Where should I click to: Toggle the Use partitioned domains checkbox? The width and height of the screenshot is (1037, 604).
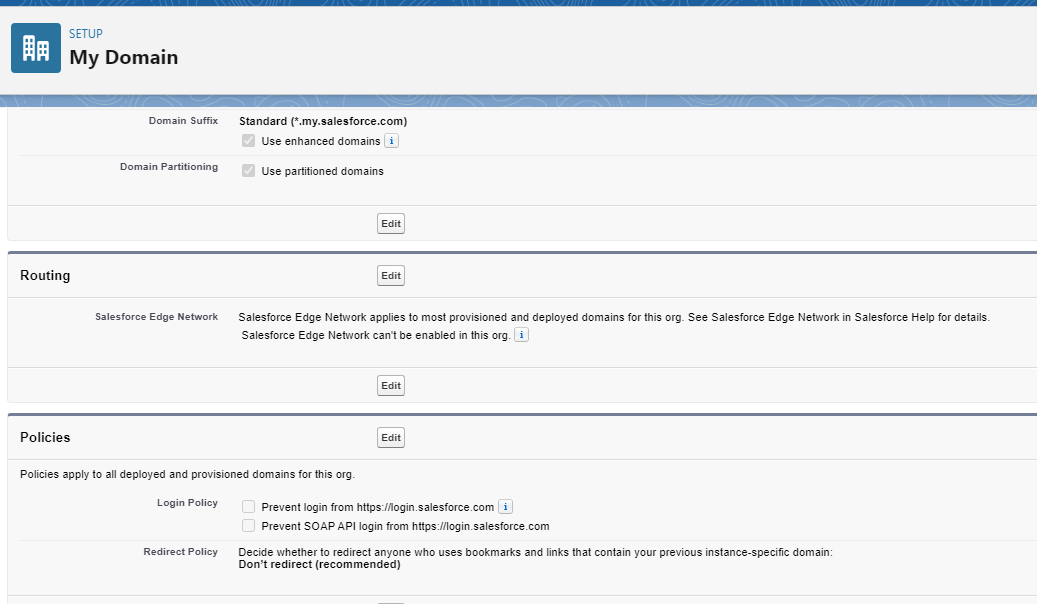249,171
